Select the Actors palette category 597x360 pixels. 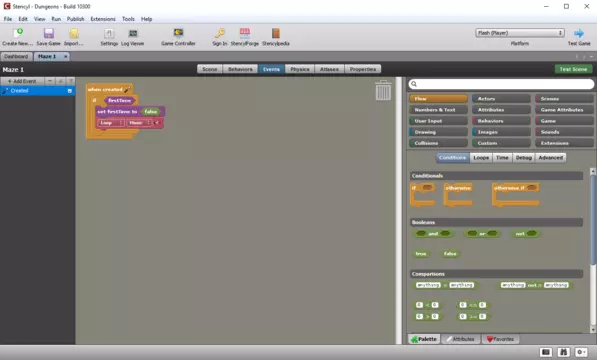(x=501, y=99)
